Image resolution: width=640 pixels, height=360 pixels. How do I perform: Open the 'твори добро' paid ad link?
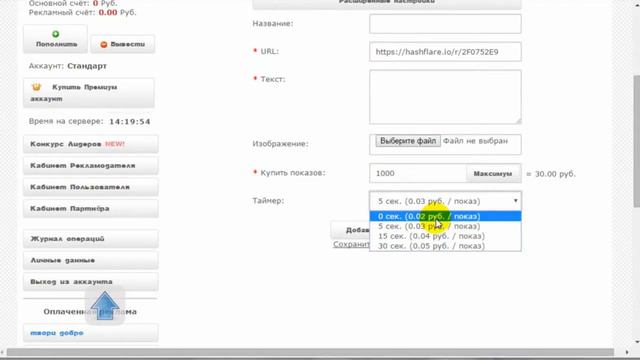tap(91, 333)
